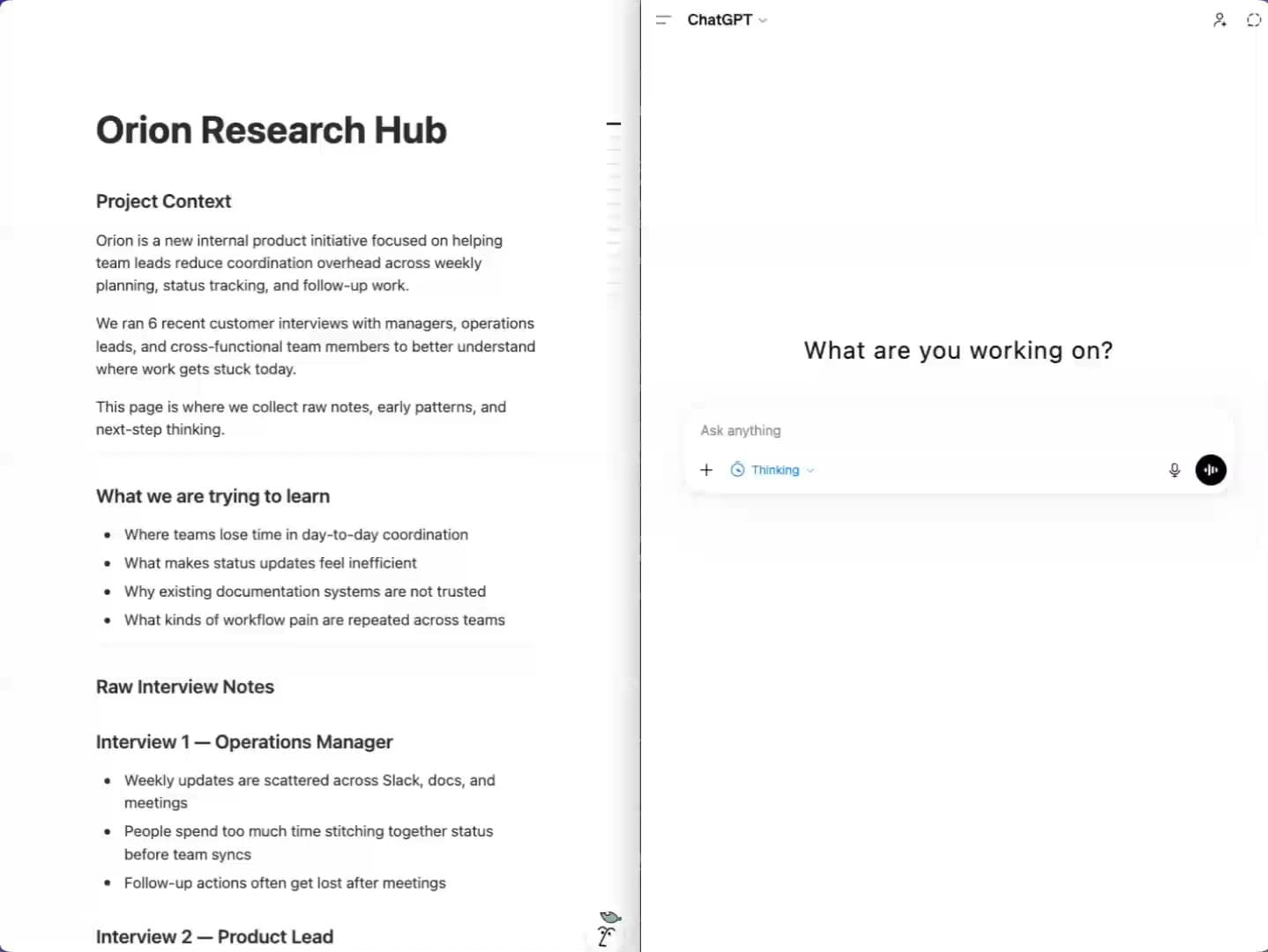Viewport: 1268px width, 952px height.
Task: Click the invite people icon
Action: pyautogui.click(x=1220, y=19)
